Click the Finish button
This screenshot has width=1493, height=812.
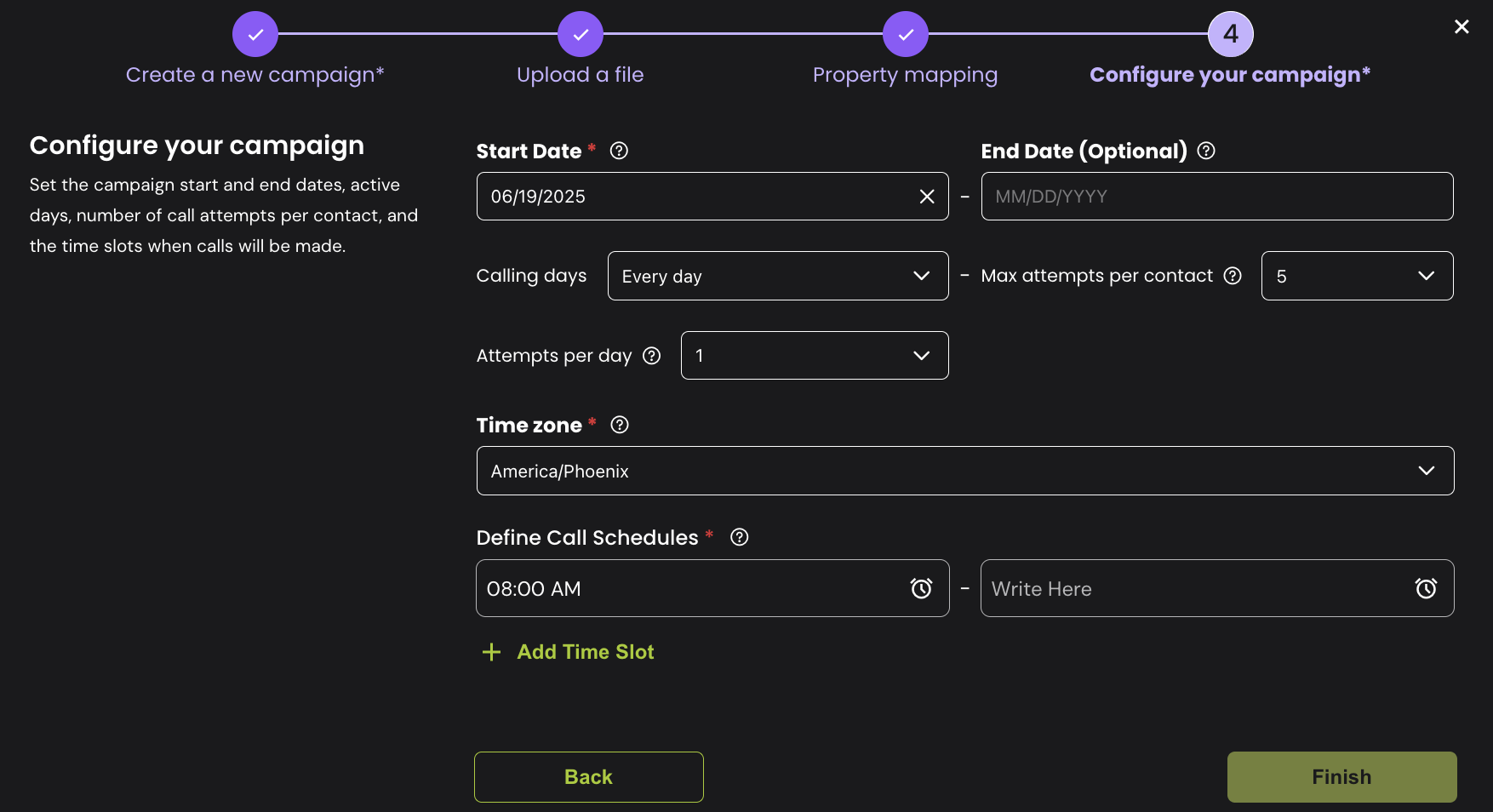click(1341, 776)
